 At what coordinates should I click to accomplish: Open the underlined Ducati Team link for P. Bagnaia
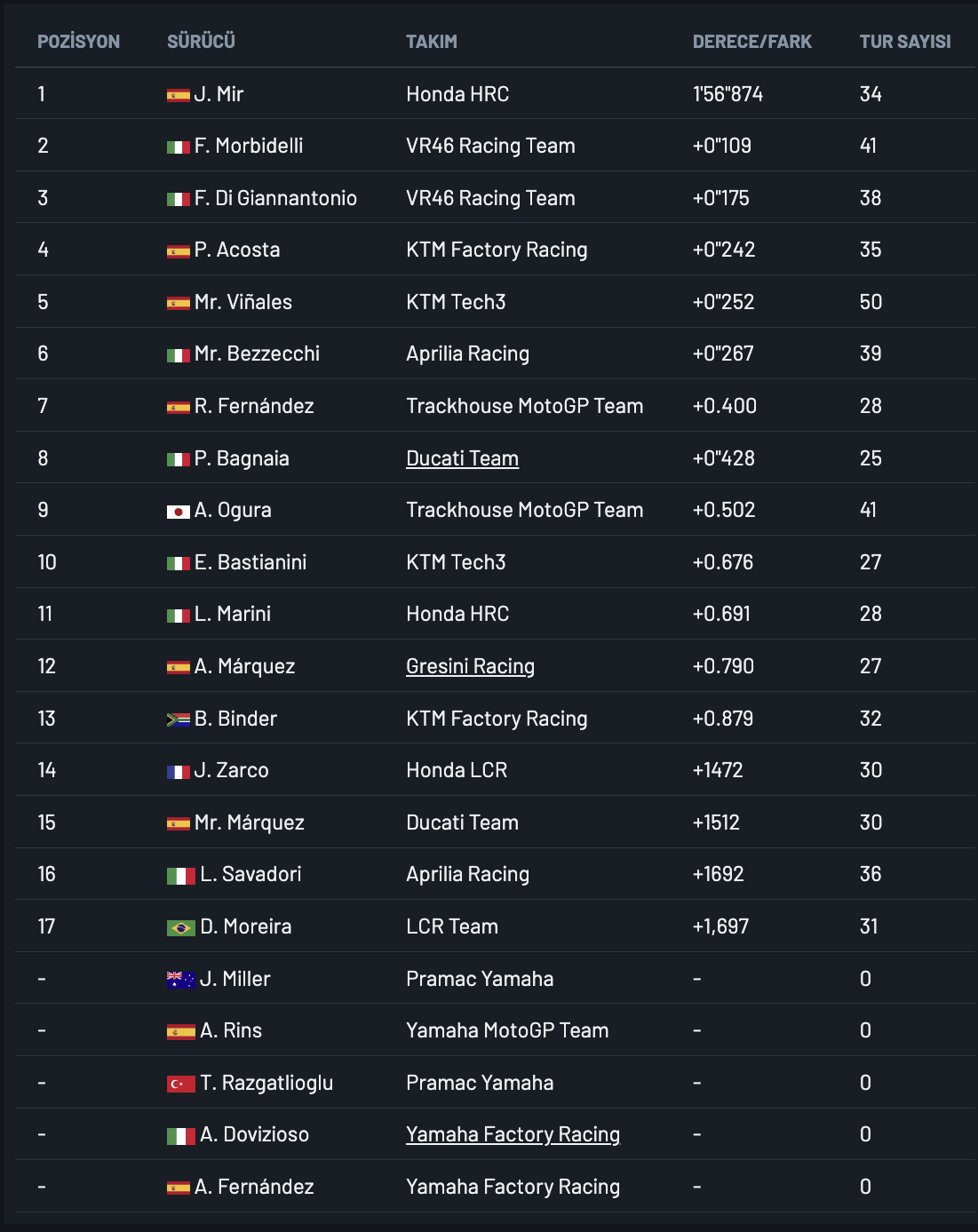(462, 458)
